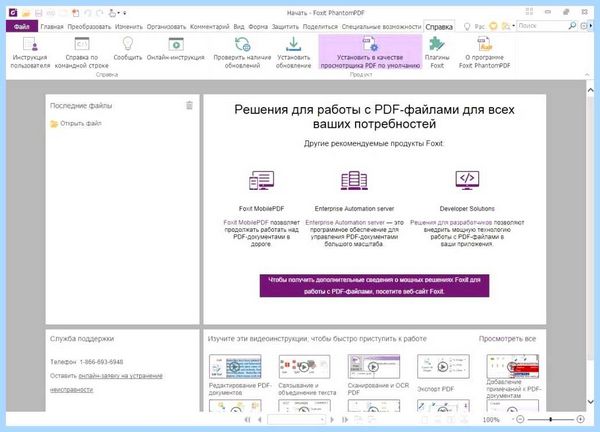Click the Поиск search input field
600x432 pixels.
541,26
